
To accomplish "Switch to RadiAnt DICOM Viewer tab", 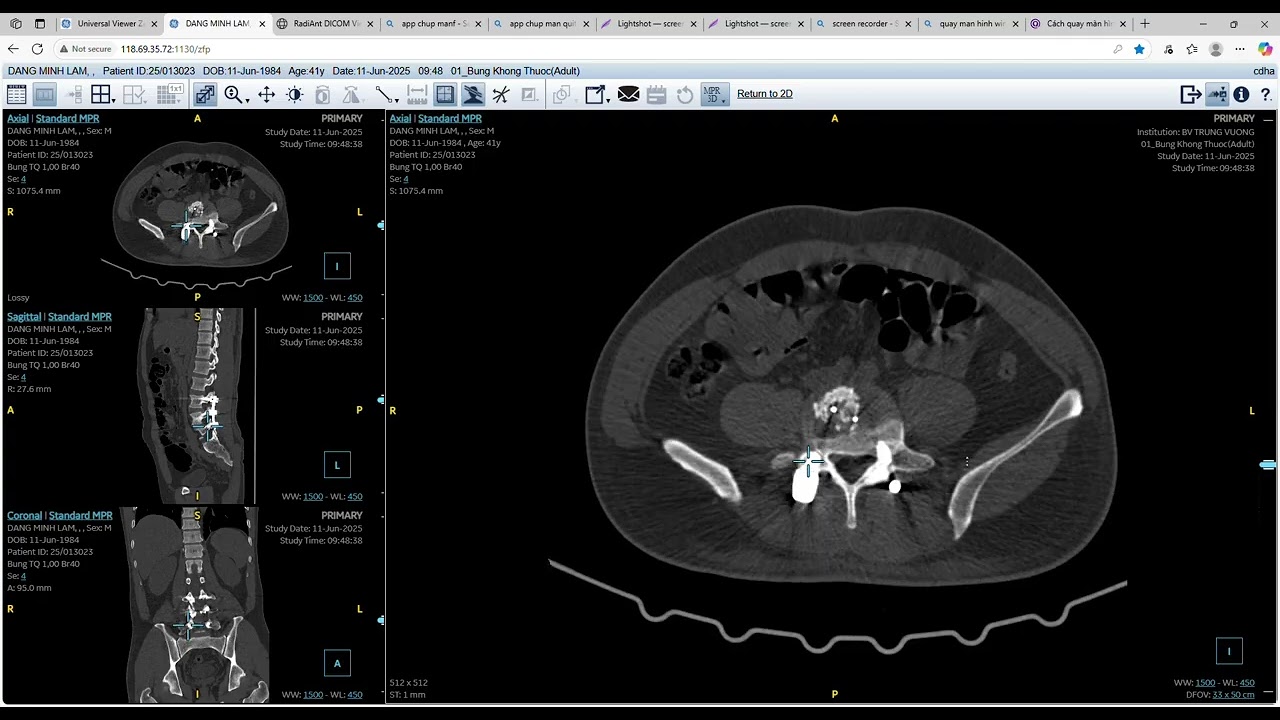I will (x=324, y=23).
